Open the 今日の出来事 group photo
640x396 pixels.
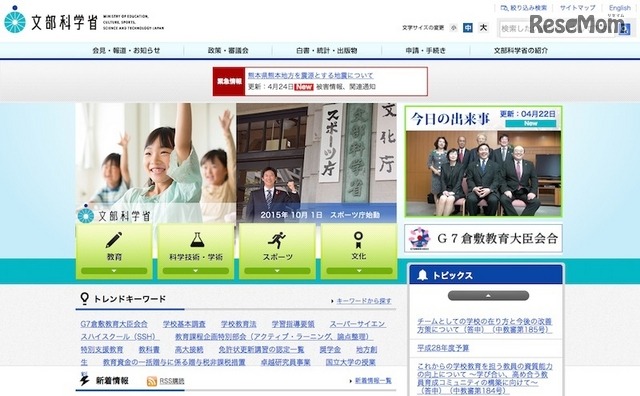coord(483,173)
